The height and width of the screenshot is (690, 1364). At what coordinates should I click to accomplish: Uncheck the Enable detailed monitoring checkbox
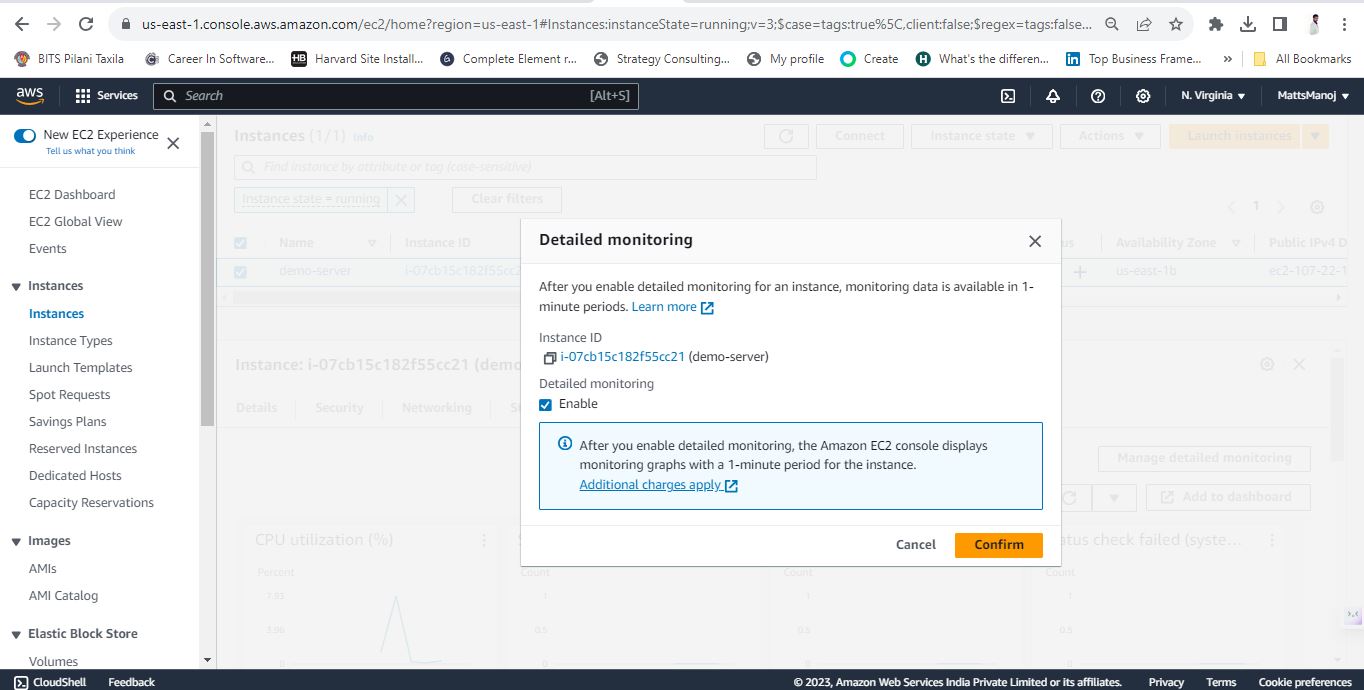(x=545, y=405)
